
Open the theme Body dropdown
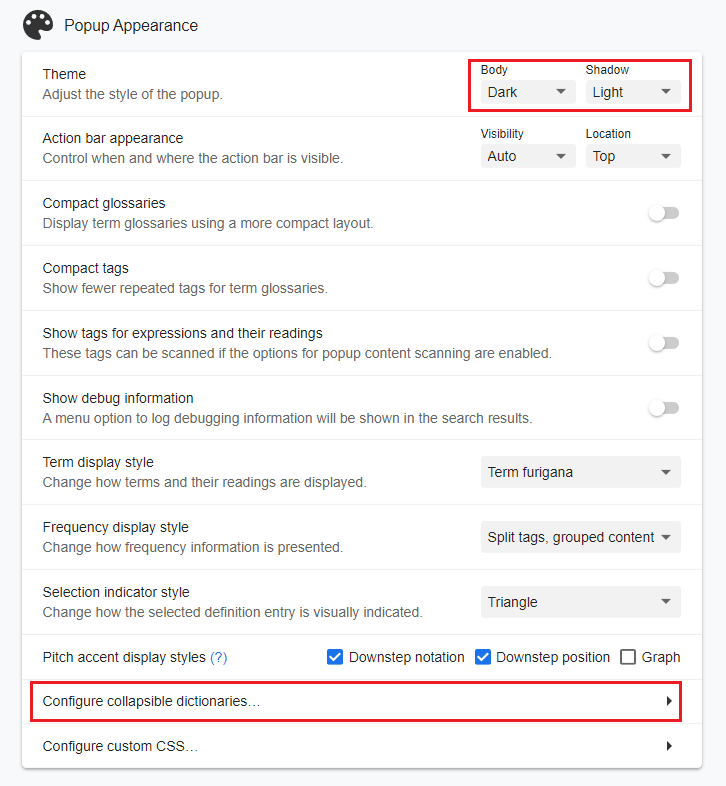tap(527, 92)
